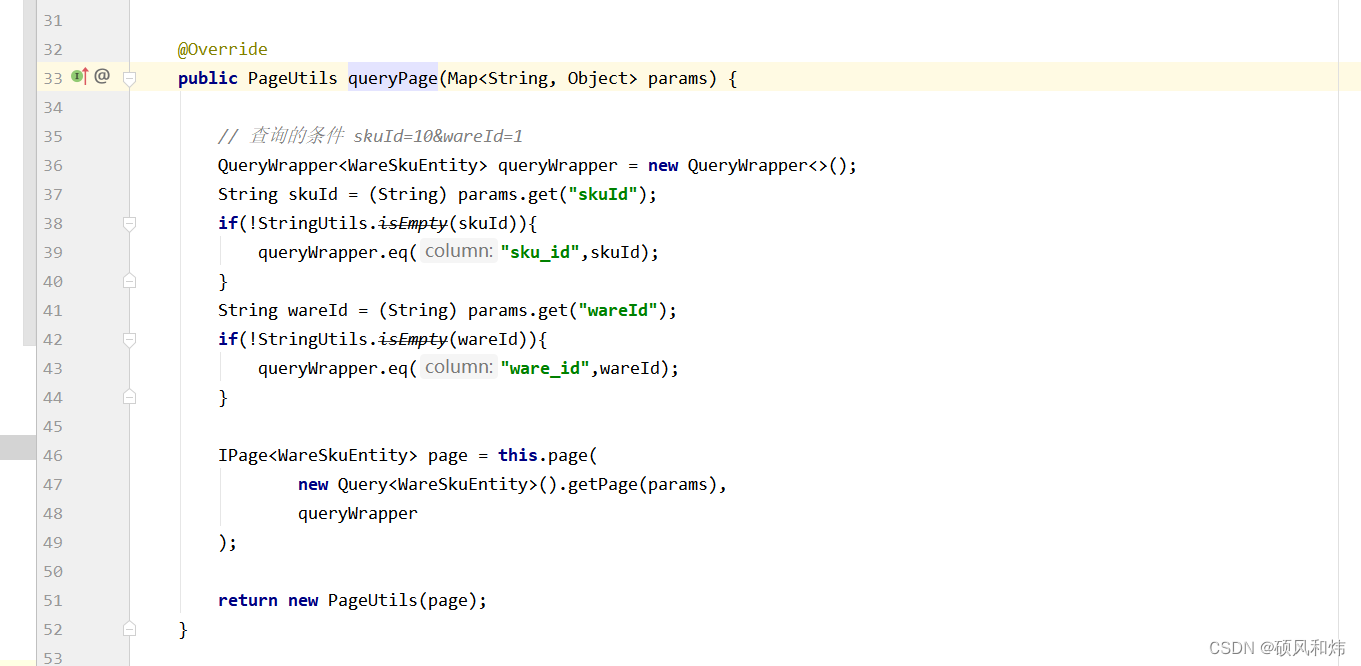1361x666 pixels.
Task: Click the QueryWrapper<WareSkuEntity> type starting line 36
Action: pyautogui.click(x=353, y=165)
